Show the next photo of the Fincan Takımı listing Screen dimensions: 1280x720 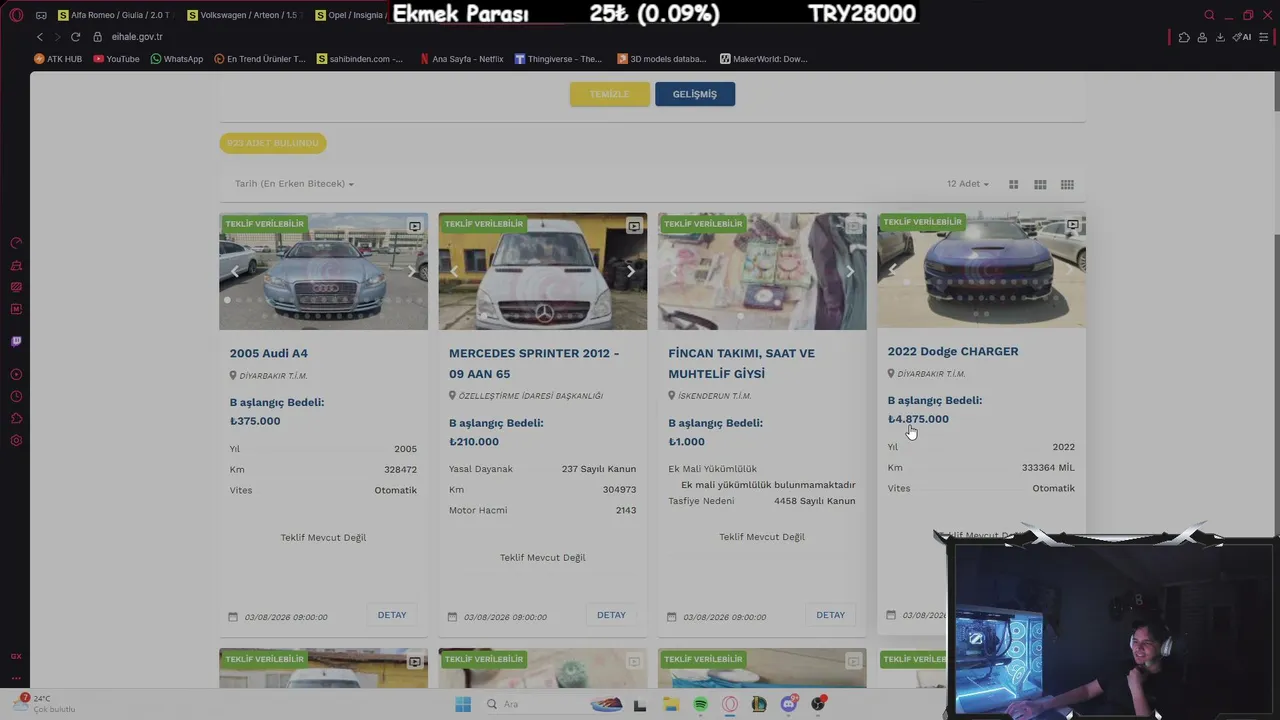pyautogui.click(x=850, y=271)
